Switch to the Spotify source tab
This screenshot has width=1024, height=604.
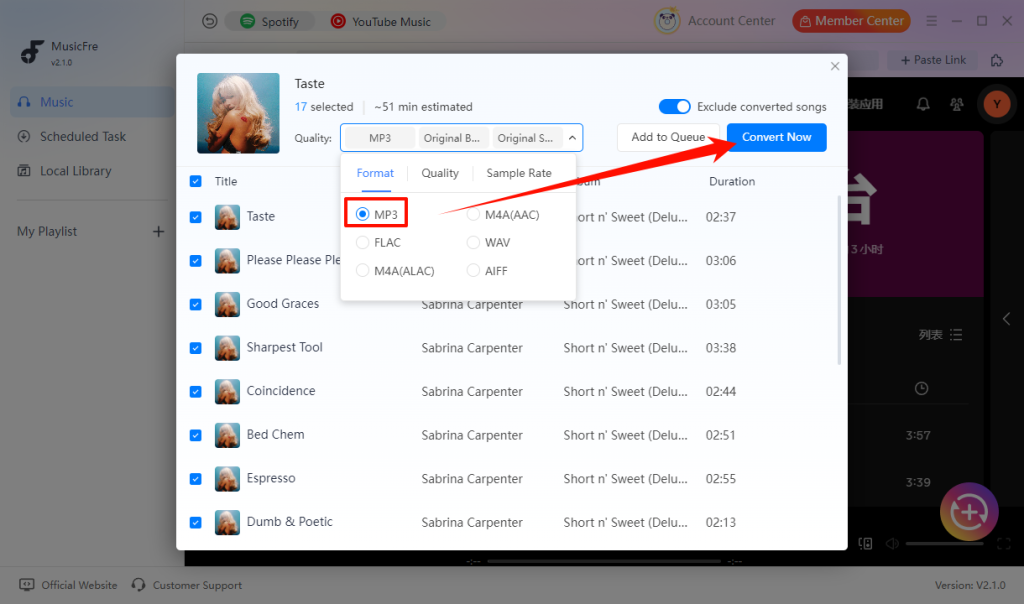269,22
